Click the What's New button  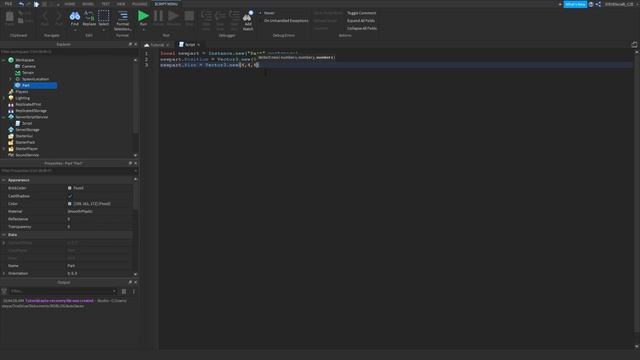pos(575,4)
